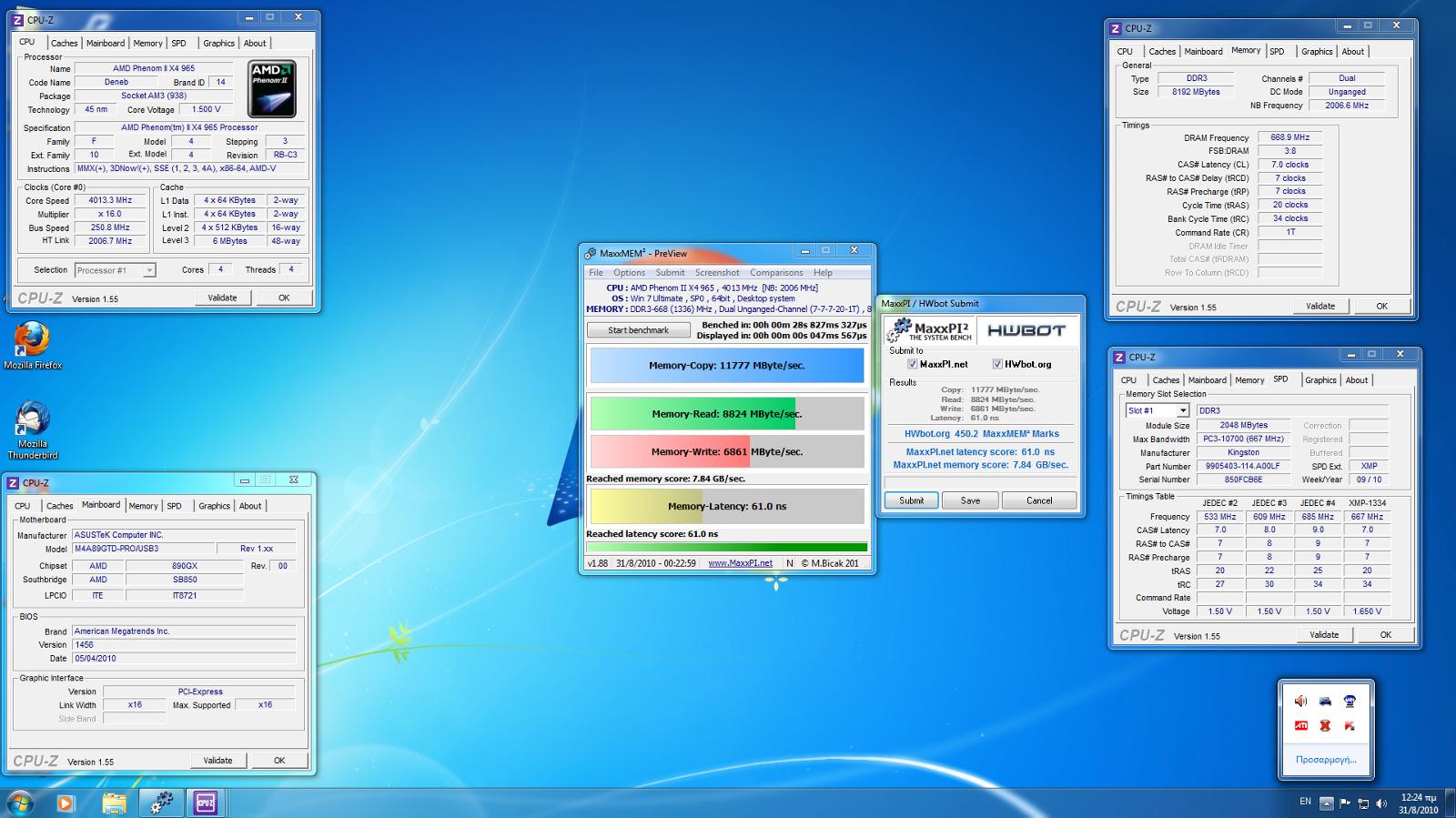Image resolution: width=1456 pixels, height=818 pixels.
Task: Toggle the HWbot.org submit checkbox
Action: [x=997, y=364]
